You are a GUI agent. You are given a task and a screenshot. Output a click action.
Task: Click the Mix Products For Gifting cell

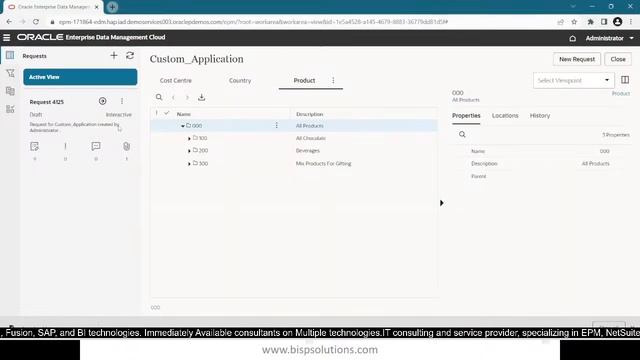323,163
